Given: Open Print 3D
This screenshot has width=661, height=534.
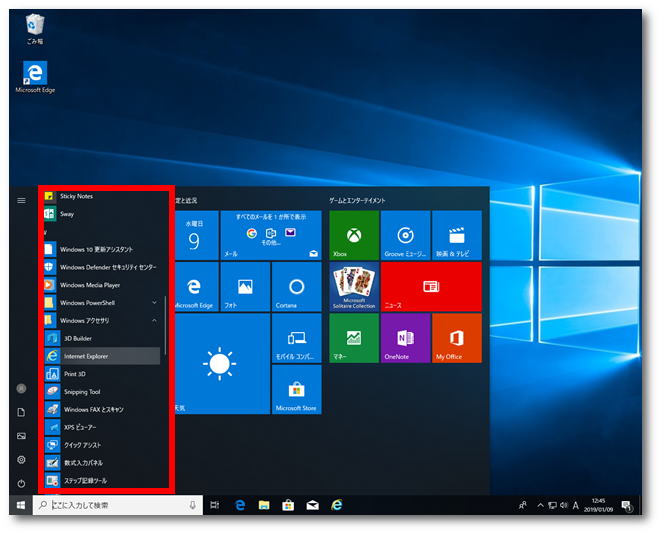Looking at the screenshot, I should [102, 374].
